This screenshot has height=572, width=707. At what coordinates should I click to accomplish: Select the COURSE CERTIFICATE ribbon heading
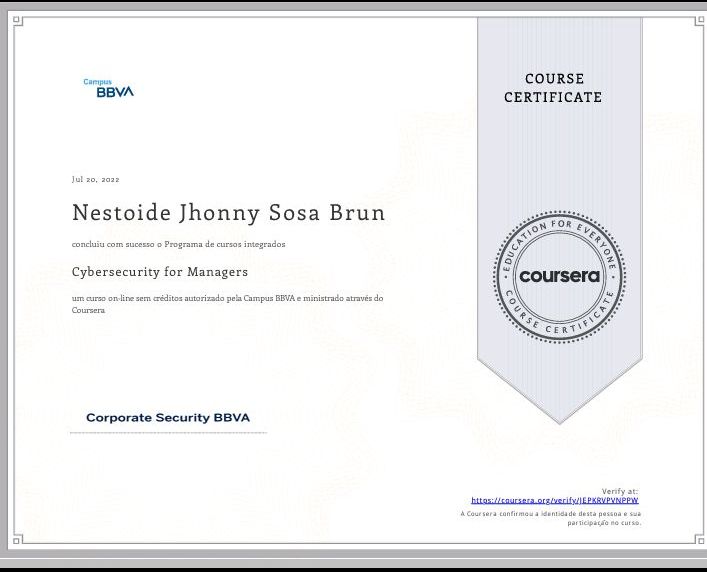click(553, 88)
